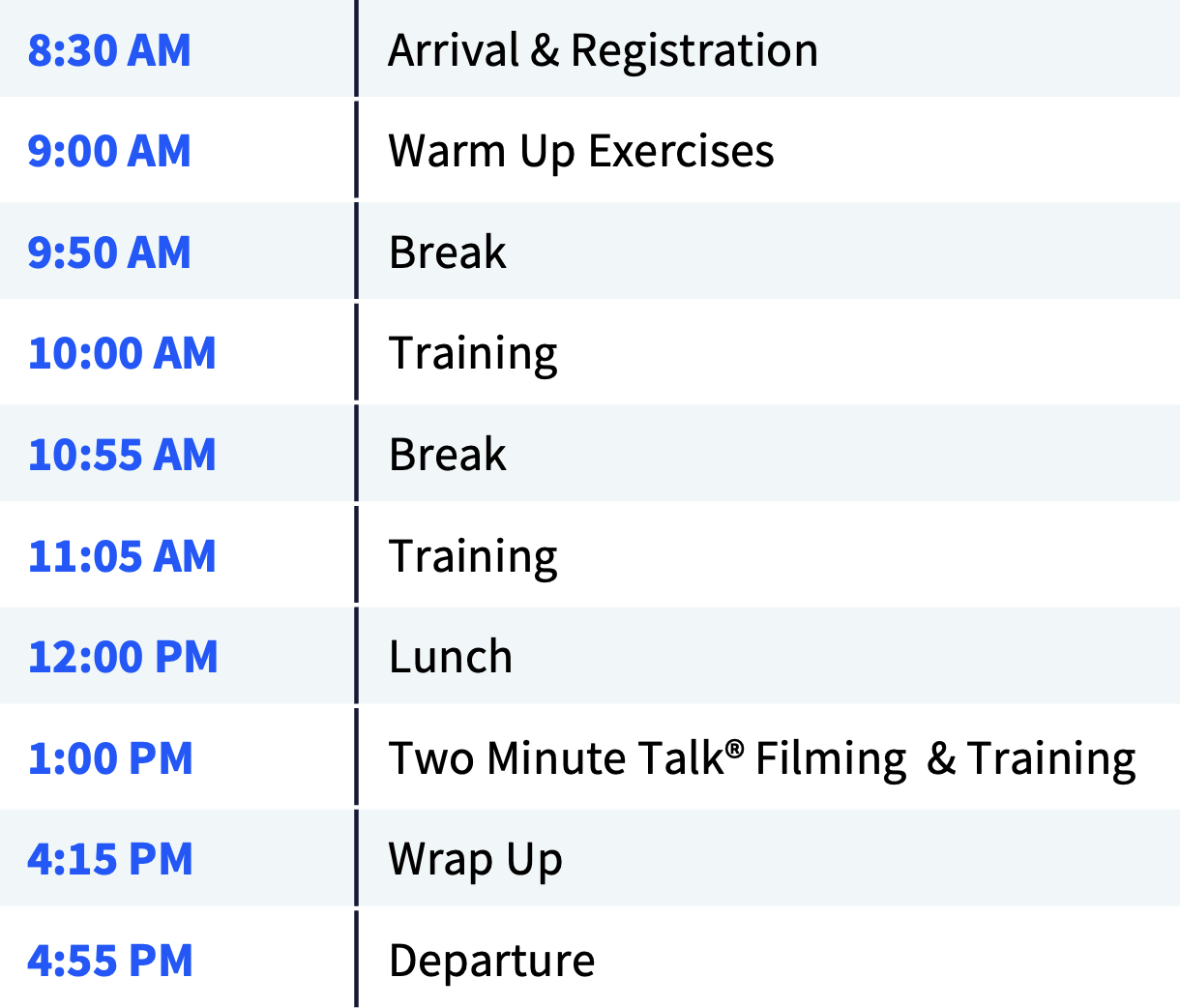Image resolution: width=1180 pixels, height=1008 pixels.
Task: Select the Departure entry
Action: pyautogui.click(x=491, y=961)
